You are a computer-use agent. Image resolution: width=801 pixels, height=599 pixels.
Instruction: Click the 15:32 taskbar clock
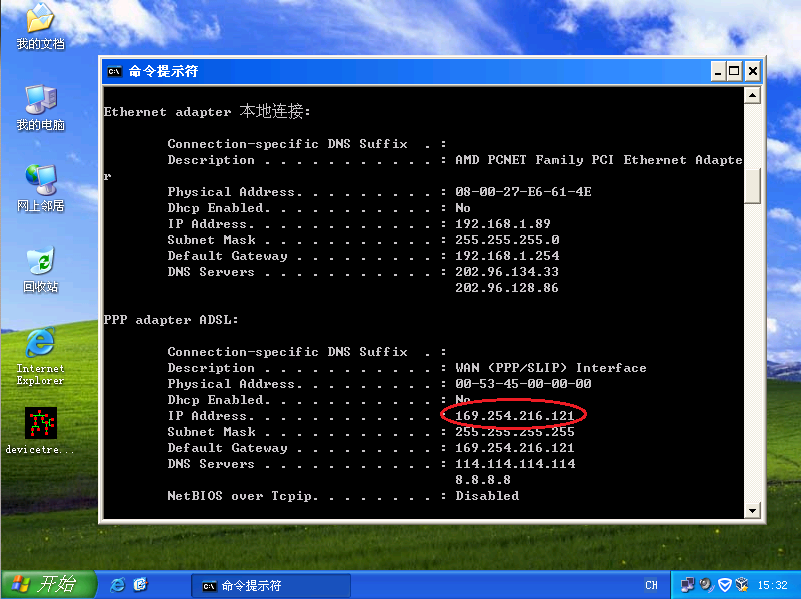772,585
